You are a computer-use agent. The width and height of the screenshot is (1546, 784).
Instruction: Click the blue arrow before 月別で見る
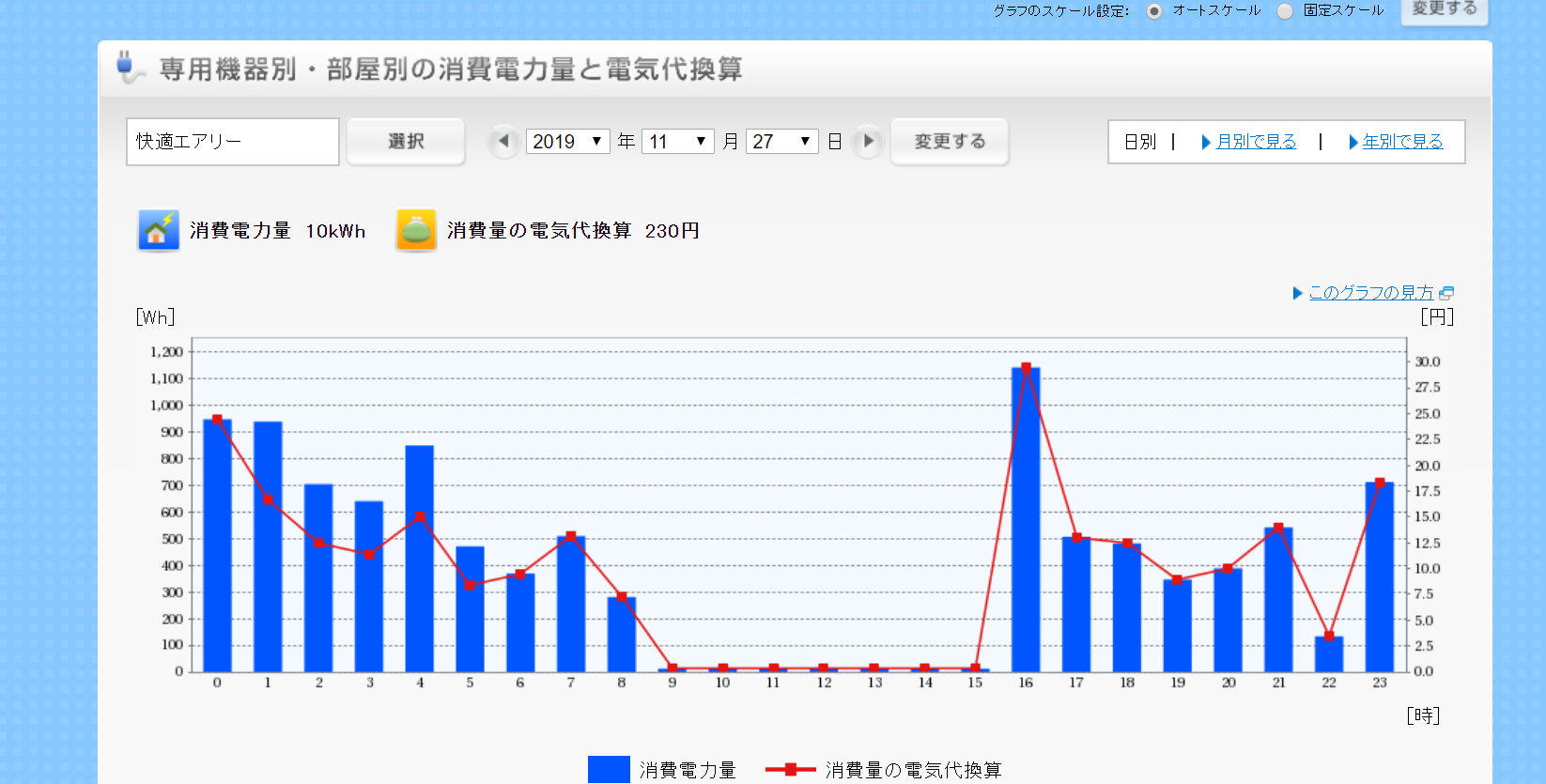tap(1206, 142)
